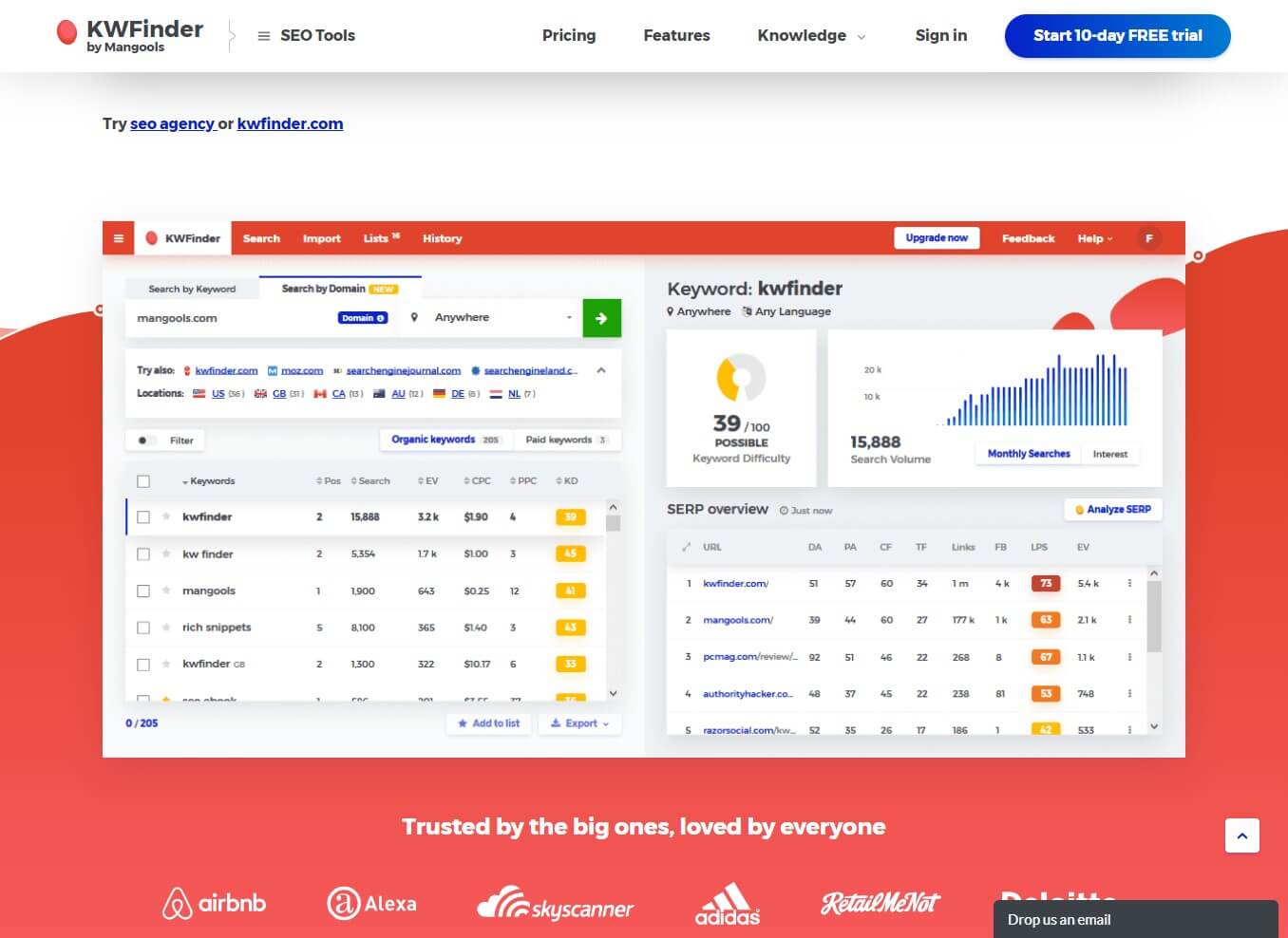The width and height of the screenshot is (1288, 938).
Task: Open the app hamburger menu icon
Action: 118,238
